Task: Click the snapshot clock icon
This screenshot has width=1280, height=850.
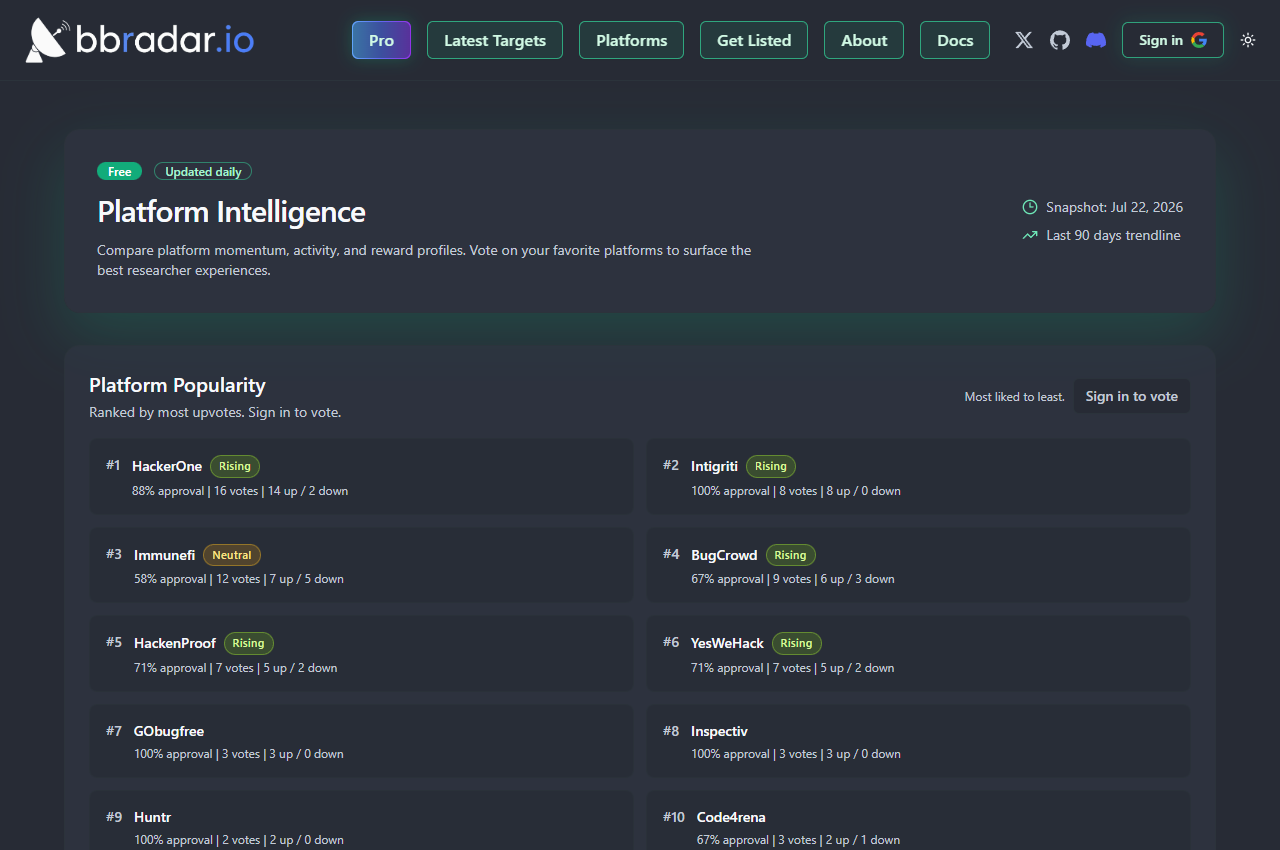Action: (x=1030, y=207)
